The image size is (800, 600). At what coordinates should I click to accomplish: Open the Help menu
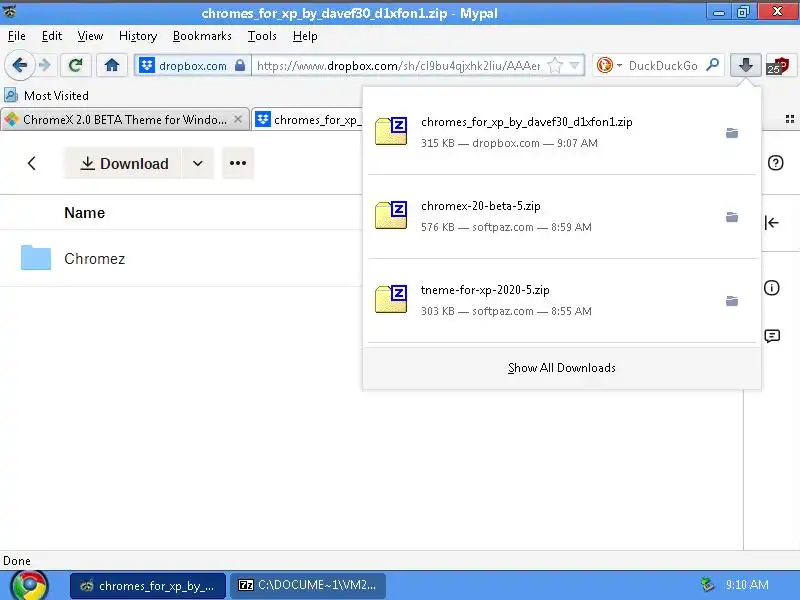click(305, 36)
